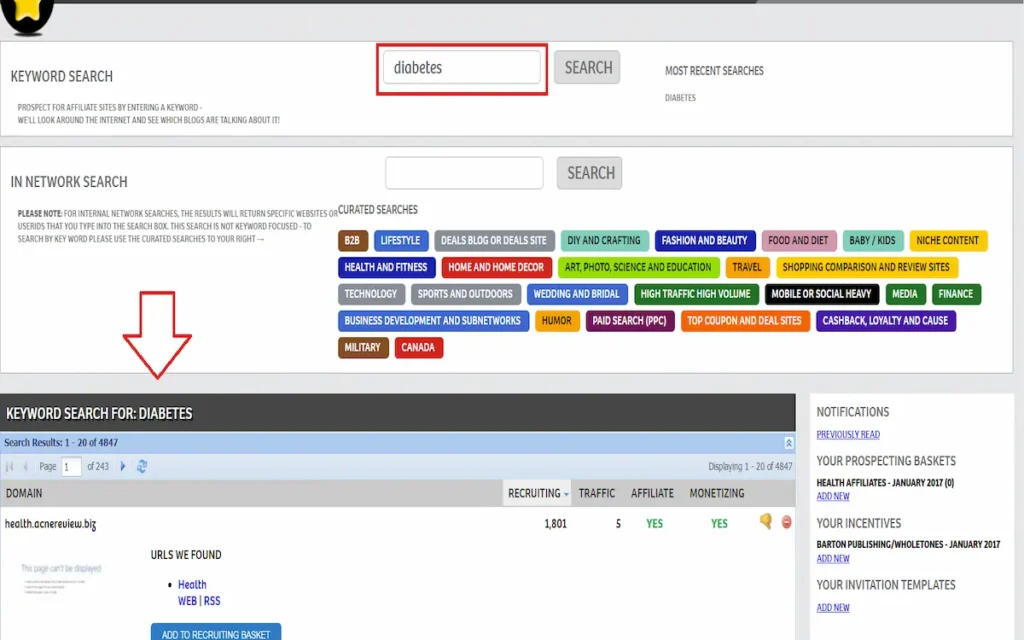Click the In Network Search input field
Screen dimensions: 1024x640
(464, 173)
